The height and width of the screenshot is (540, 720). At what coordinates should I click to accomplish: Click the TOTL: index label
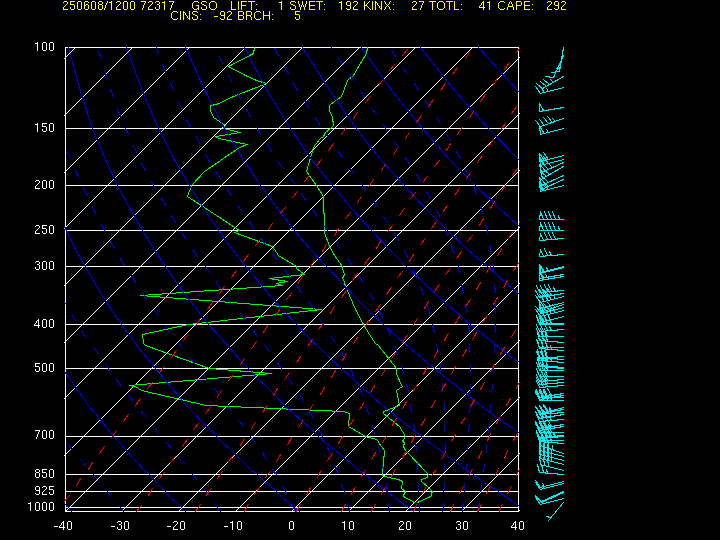(x=446, y=6)
